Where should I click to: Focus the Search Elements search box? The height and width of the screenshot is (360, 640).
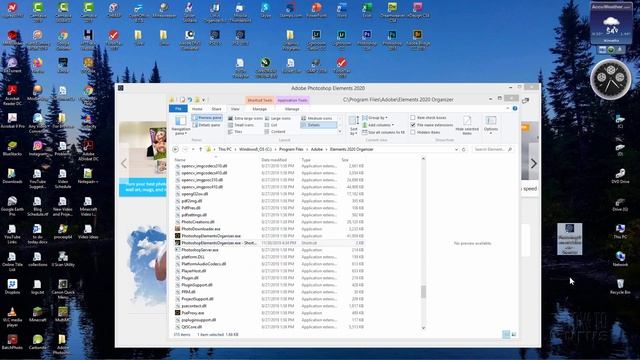click(x=492, y=149)
